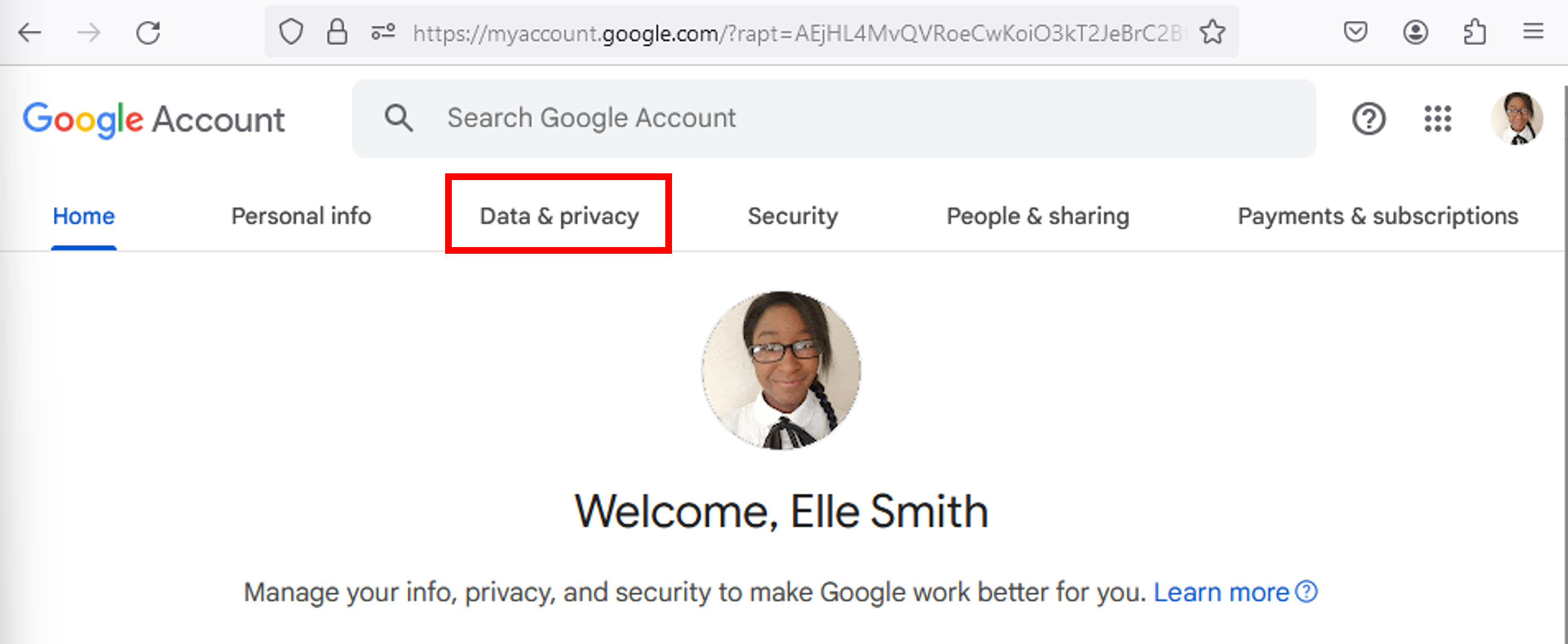Bookmark this page with star icon

[1212, 32]
